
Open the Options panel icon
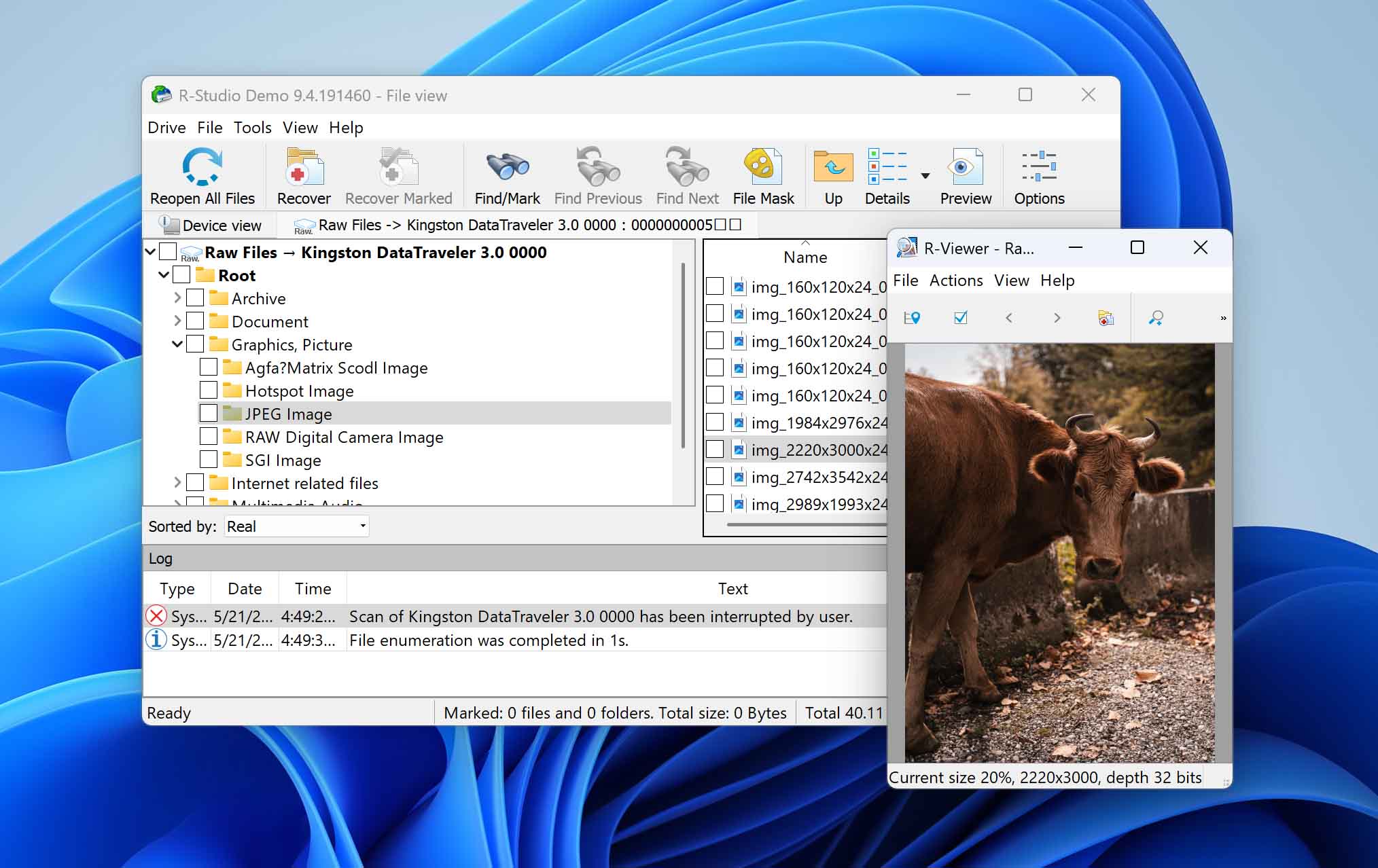tap(1039, 166)
